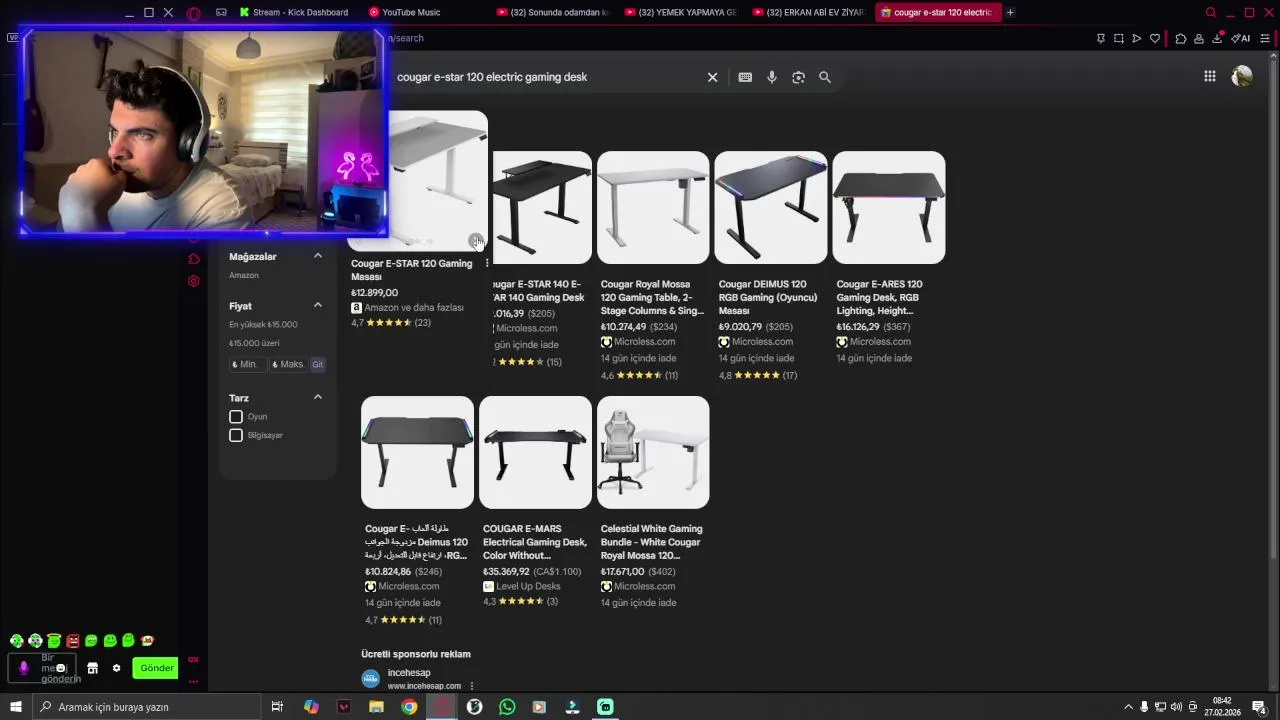The width and height of the screenshot is (1280, 720).
Task: Open the AI assistant icon
Action: [1241, 38]
